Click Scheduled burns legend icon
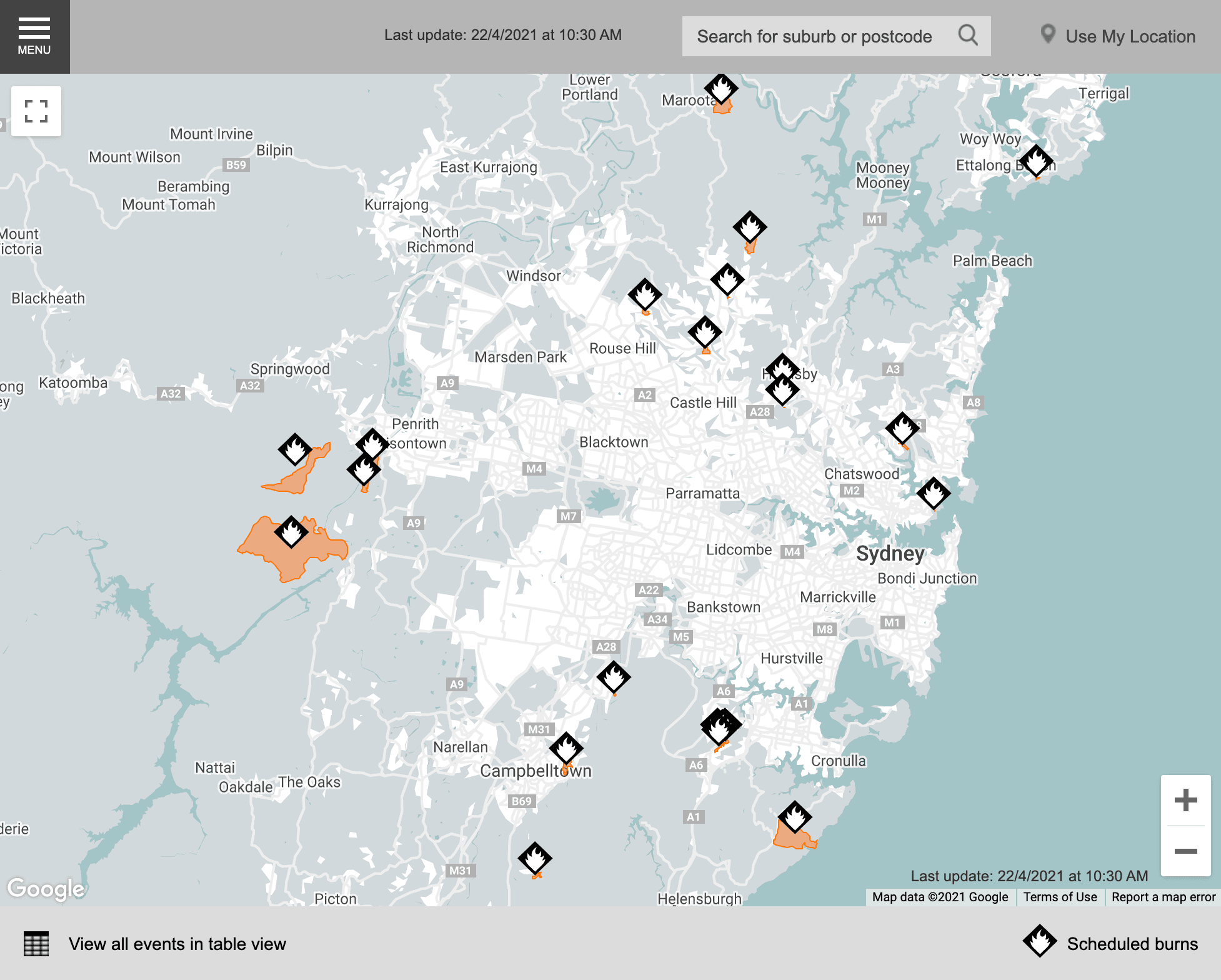The width and height of the screenshot is (1221, 980). (x=1040, y=941)
